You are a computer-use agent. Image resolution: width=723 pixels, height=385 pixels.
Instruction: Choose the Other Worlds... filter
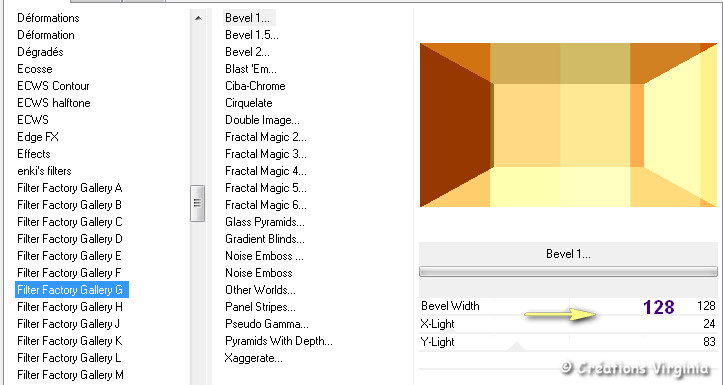click(x=260, y=290)
